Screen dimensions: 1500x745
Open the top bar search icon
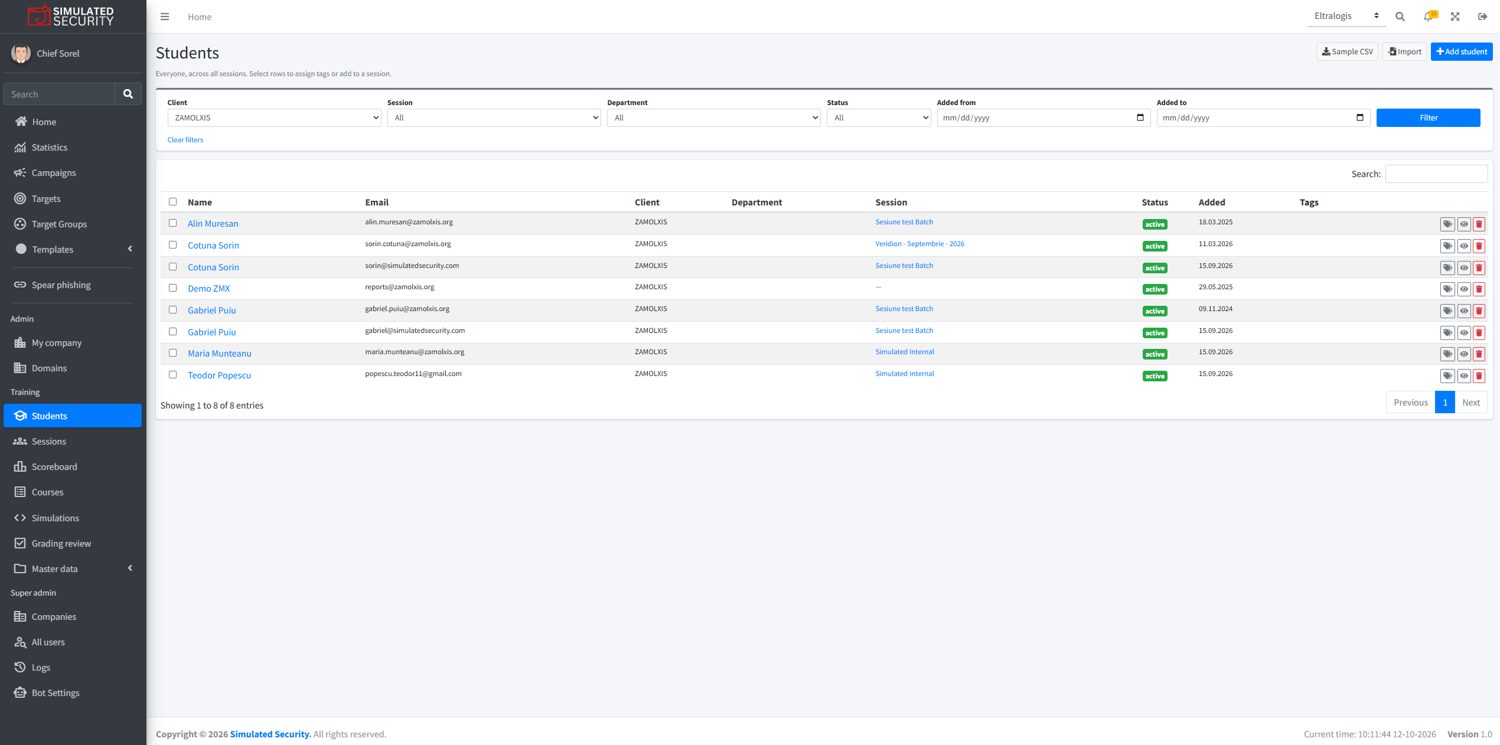(1400, 17)
